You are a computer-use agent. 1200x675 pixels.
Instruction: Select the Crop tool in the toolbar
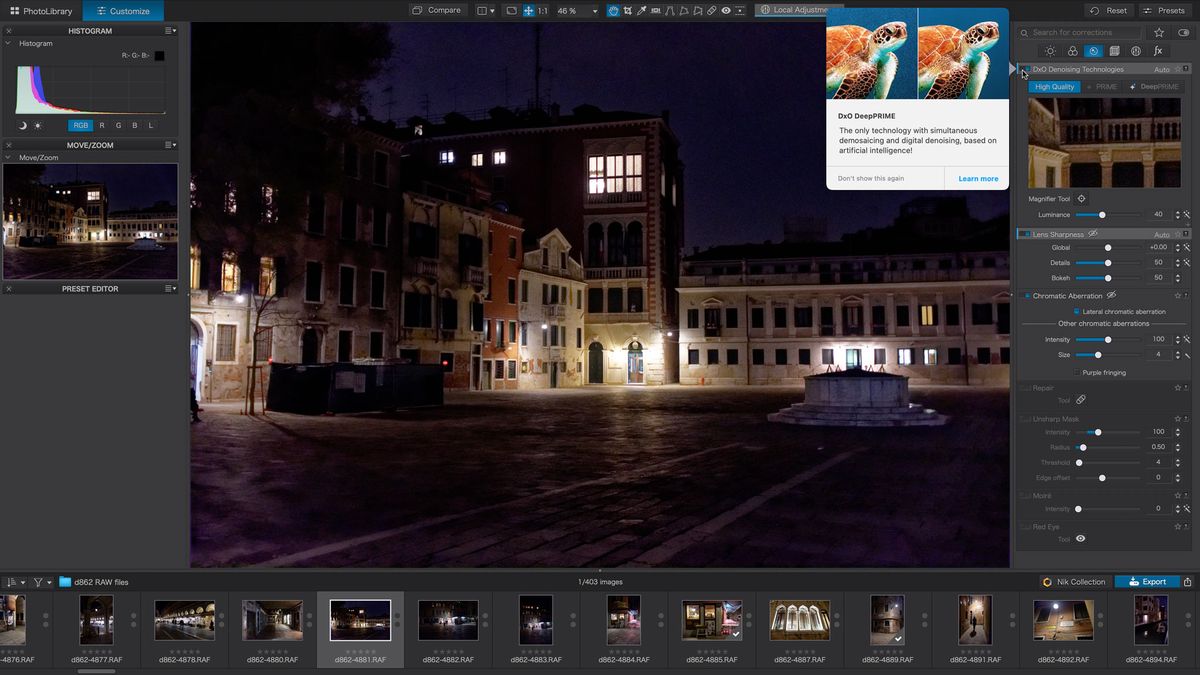627,10
